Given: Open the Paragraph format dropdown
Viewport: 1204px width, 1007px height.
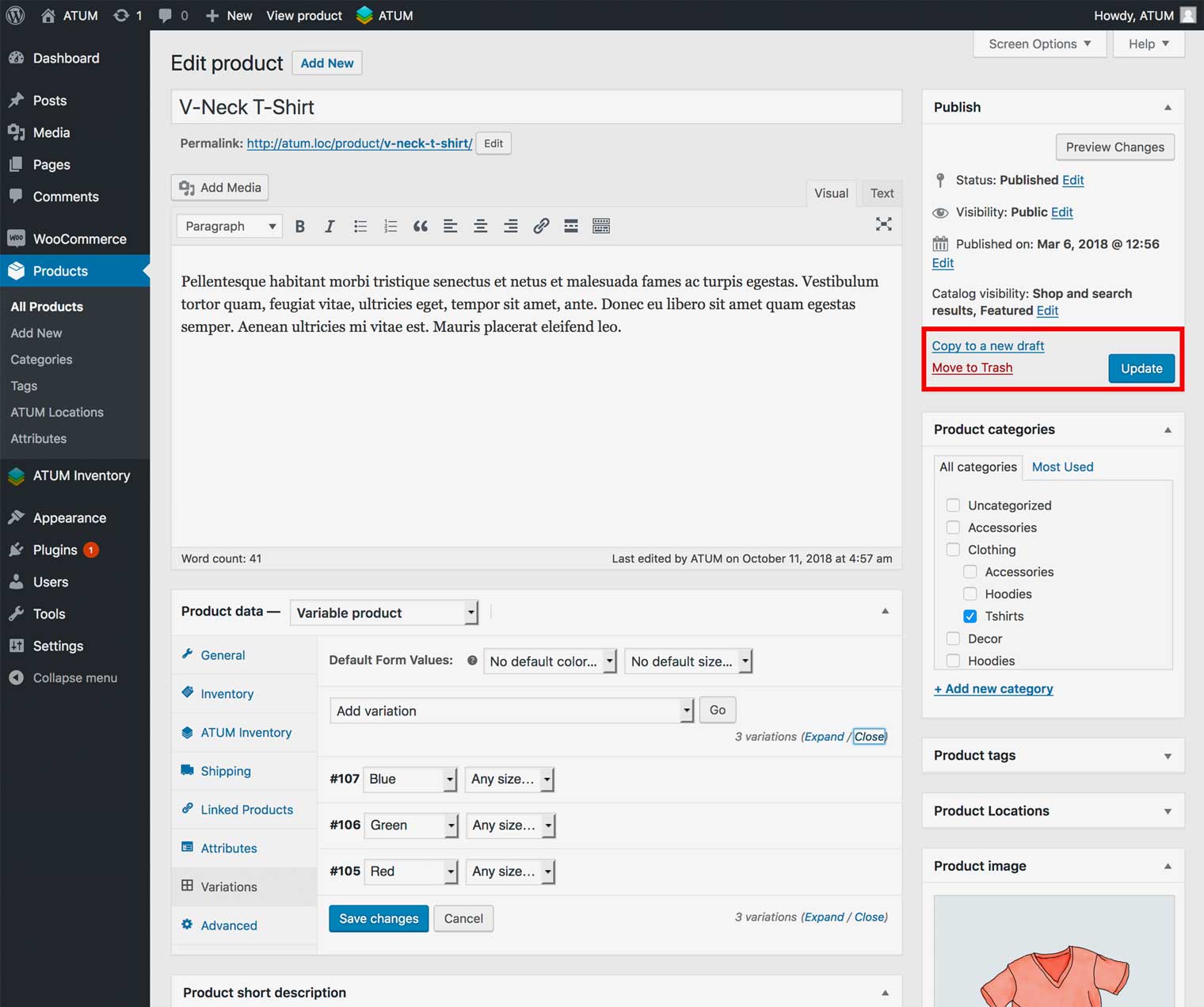Looking at the screenshot, I should (230, 227).
